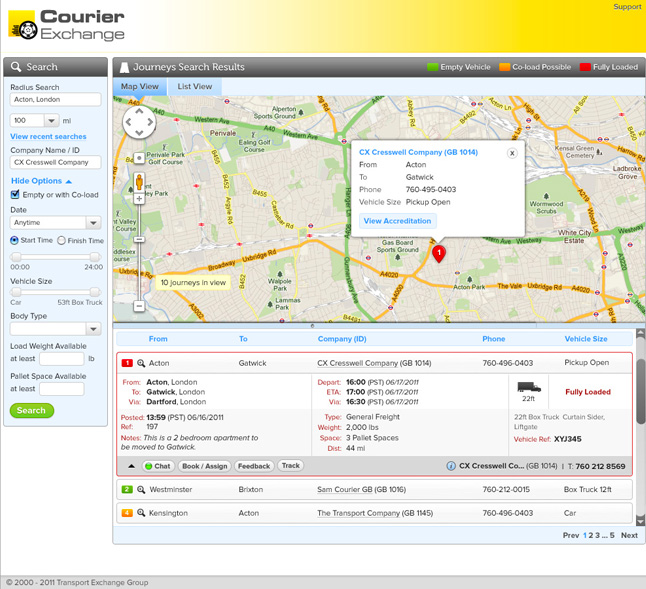
Task: Click the map pan control compass
Action: pos(139,122)
